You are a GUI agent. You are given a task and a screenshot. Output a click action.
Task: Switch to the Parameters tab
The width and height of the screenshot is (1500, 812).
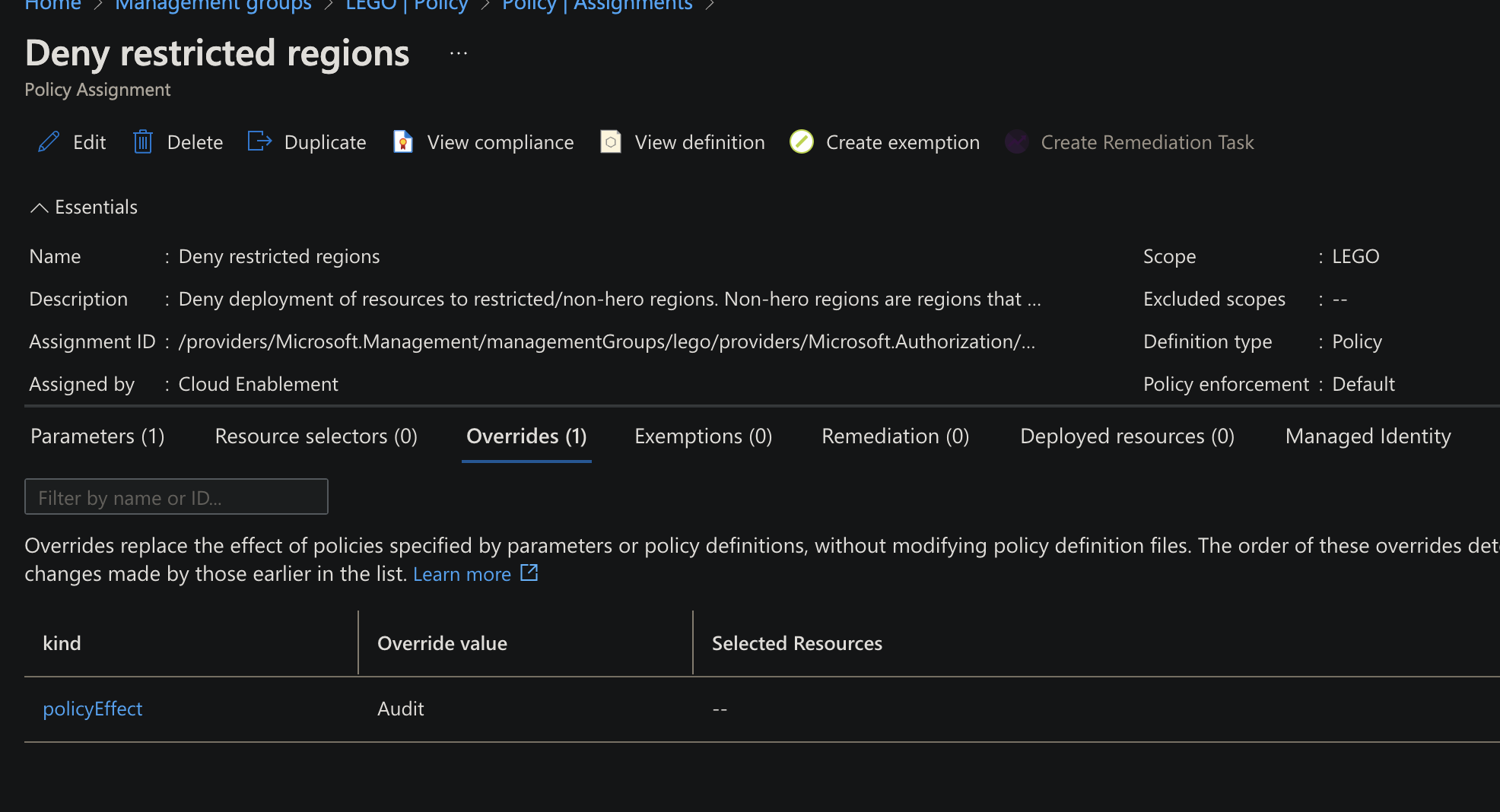pyautogui.click(x=97, y=436)
